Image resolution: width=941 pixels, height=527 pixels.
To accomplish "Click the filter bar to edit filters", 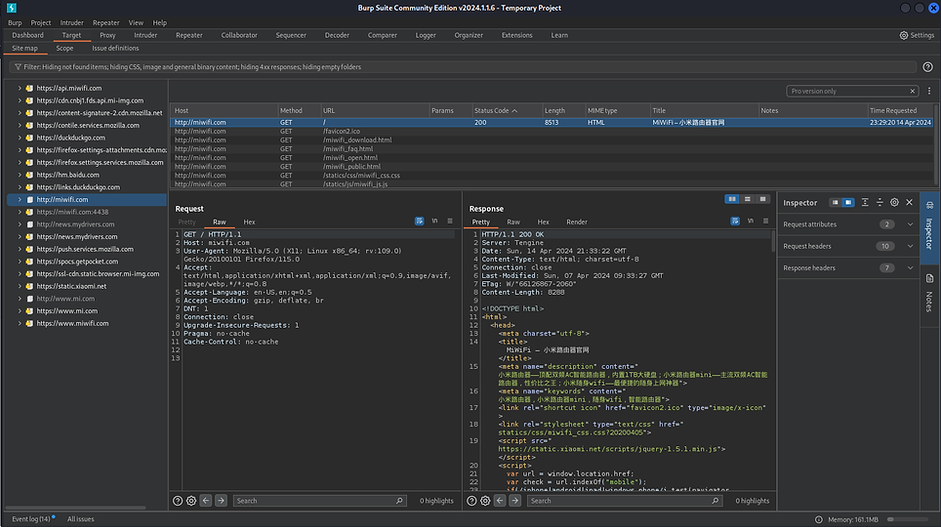I will (462, 67).
